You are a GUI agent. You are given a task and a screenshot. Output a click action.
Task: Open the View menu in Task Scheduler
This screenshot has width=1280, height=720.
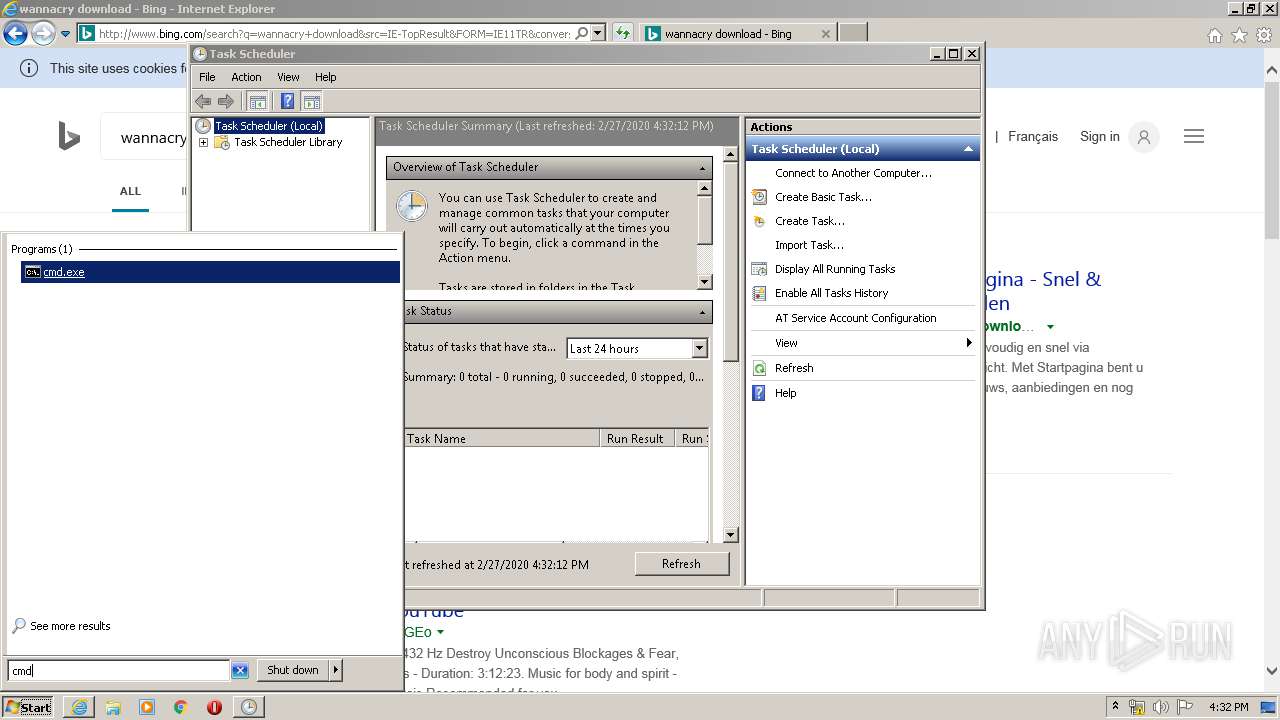point(288,77)
